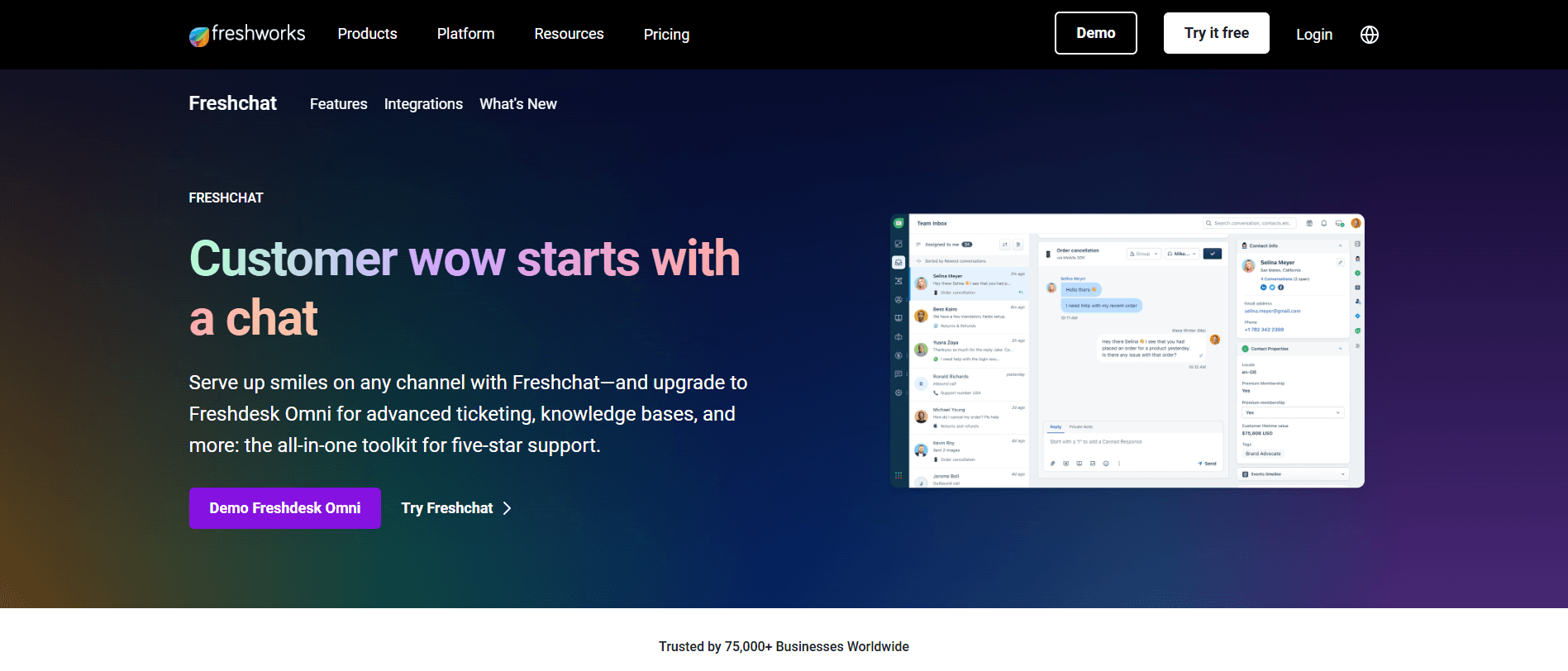Click the Freshchat inbox product screenshot
1568x671 pixels.
(x=1127, y=351)
